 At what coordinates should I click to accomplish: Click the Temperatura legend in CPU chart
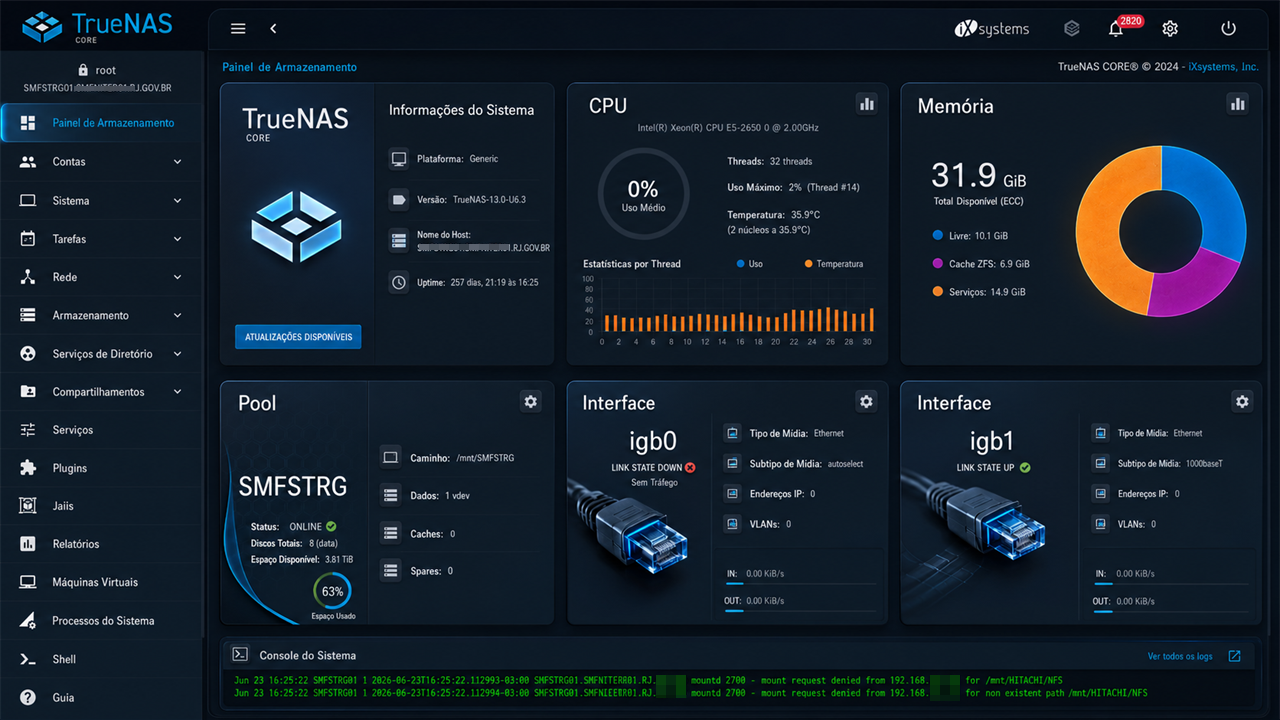pos(833,264)
